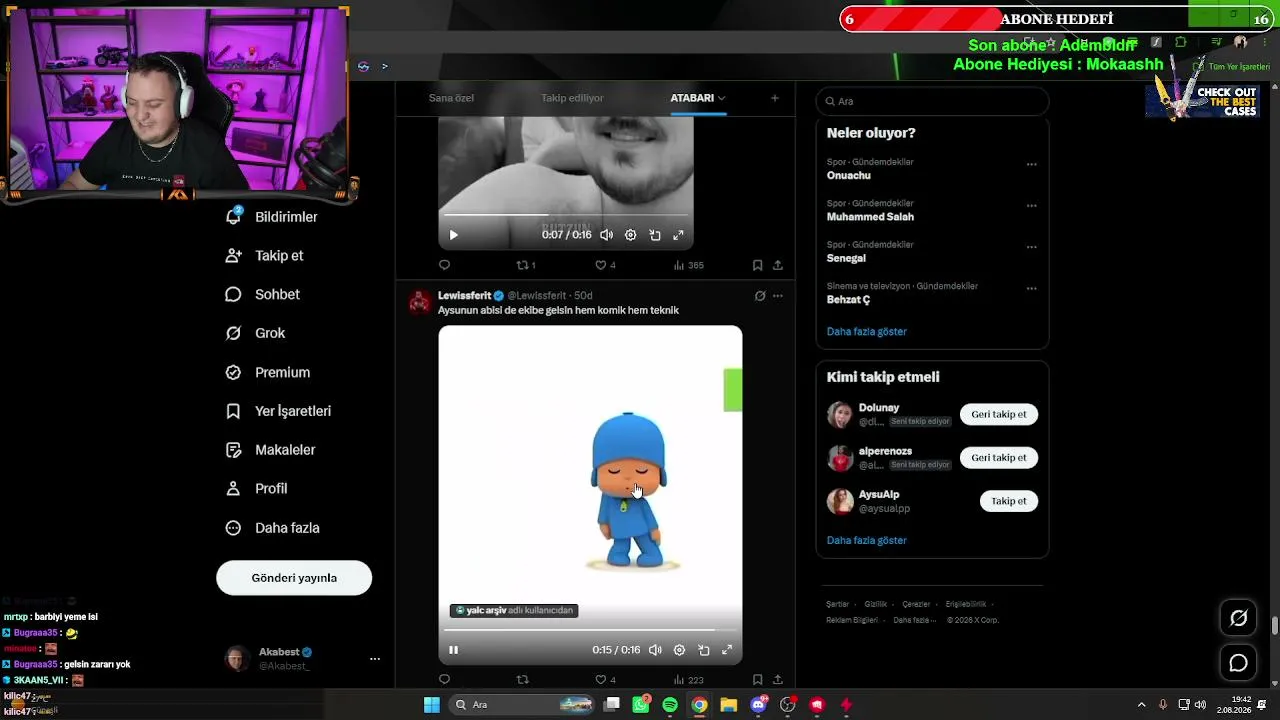Like the first video post with 4 likes

tap(605, 265)
